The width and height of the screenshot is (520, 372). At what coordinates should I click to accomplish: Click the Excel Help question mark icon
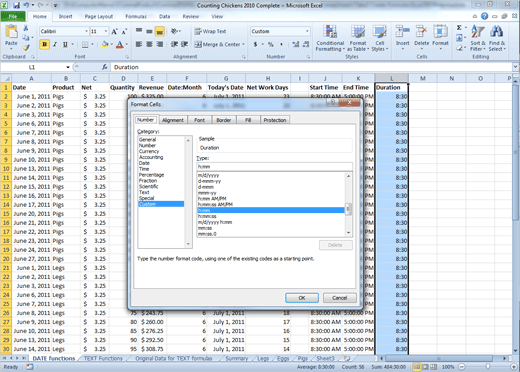[x=484, y=16]
